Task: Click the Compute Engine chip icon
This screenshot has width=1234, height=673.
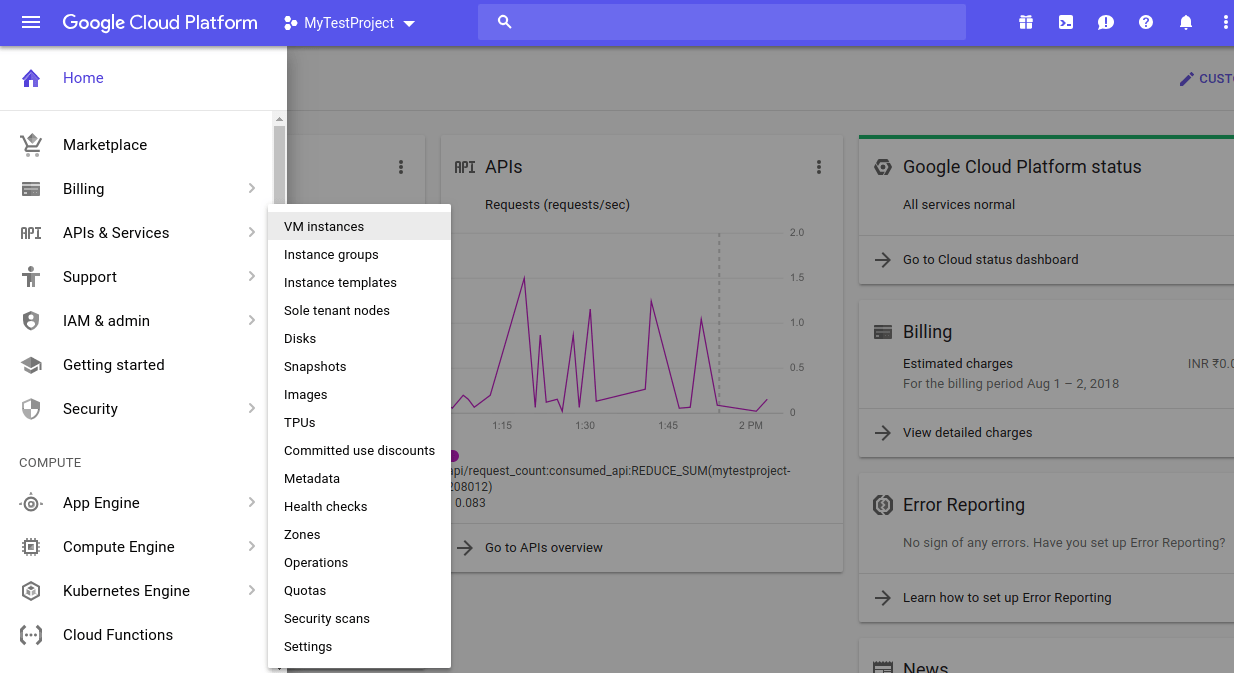Action: coord(31,547)
